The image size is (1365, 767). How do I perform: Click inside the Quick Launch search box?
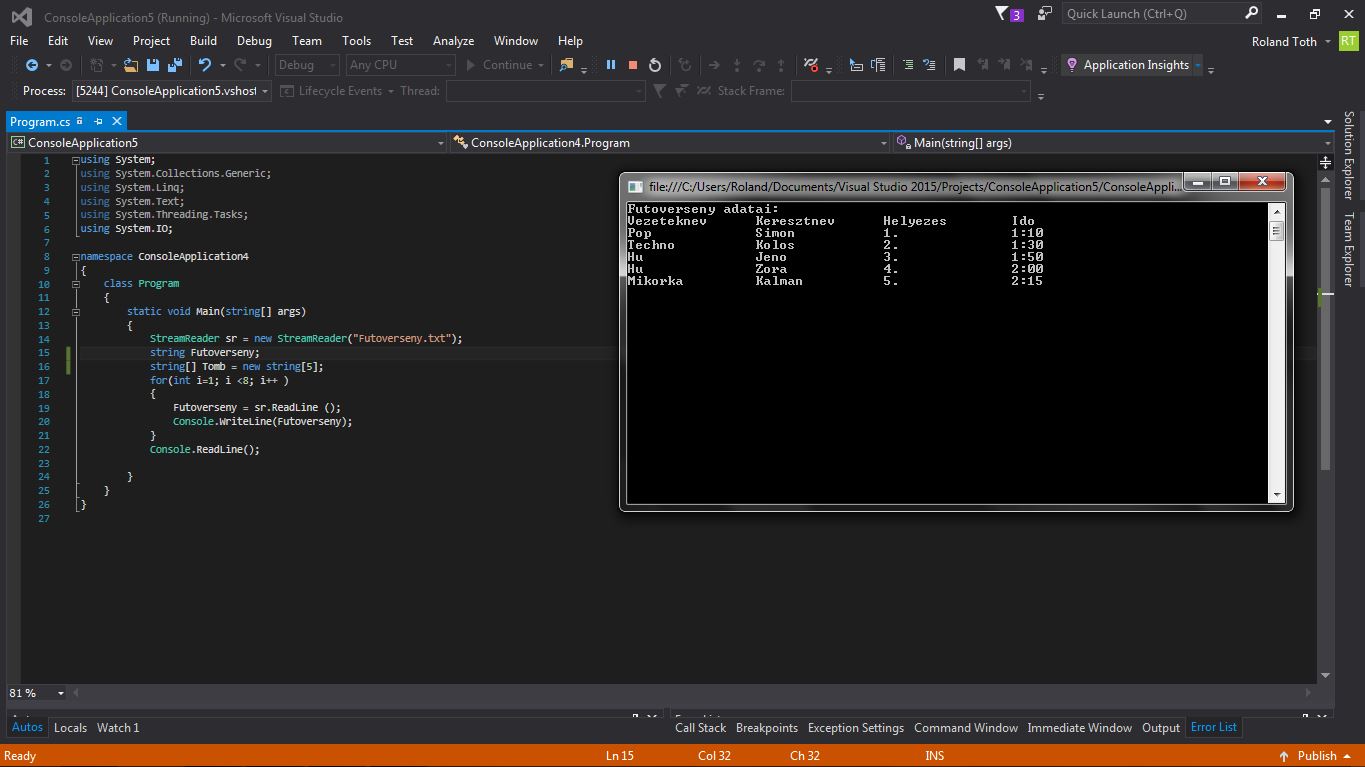[x=1150, y=14]
